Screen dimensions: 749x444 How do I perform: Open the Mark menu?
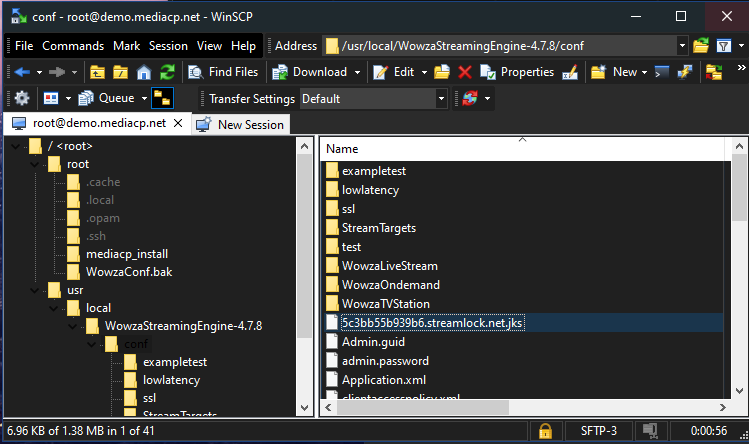pyautogui.click(x=127, y=46)
